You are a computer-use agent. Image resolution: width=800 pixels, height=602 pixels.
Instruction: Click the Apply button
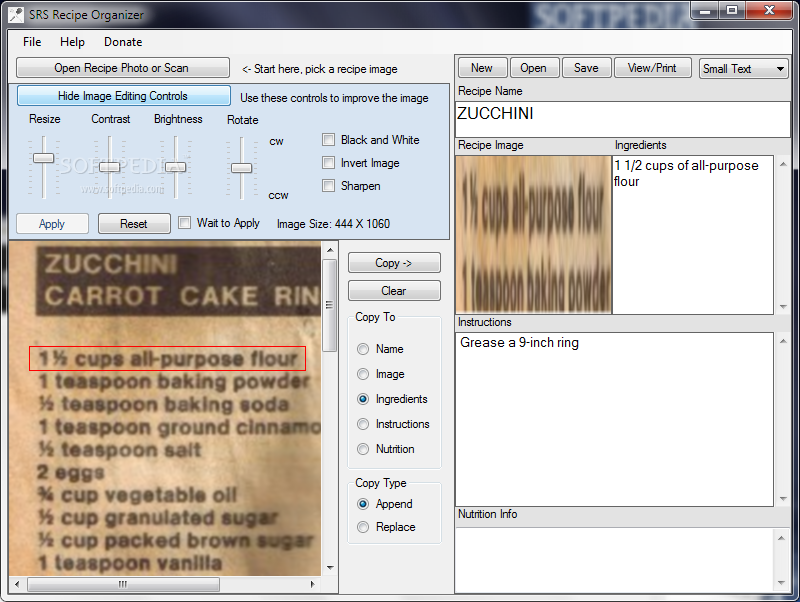(x=52, y=223)
